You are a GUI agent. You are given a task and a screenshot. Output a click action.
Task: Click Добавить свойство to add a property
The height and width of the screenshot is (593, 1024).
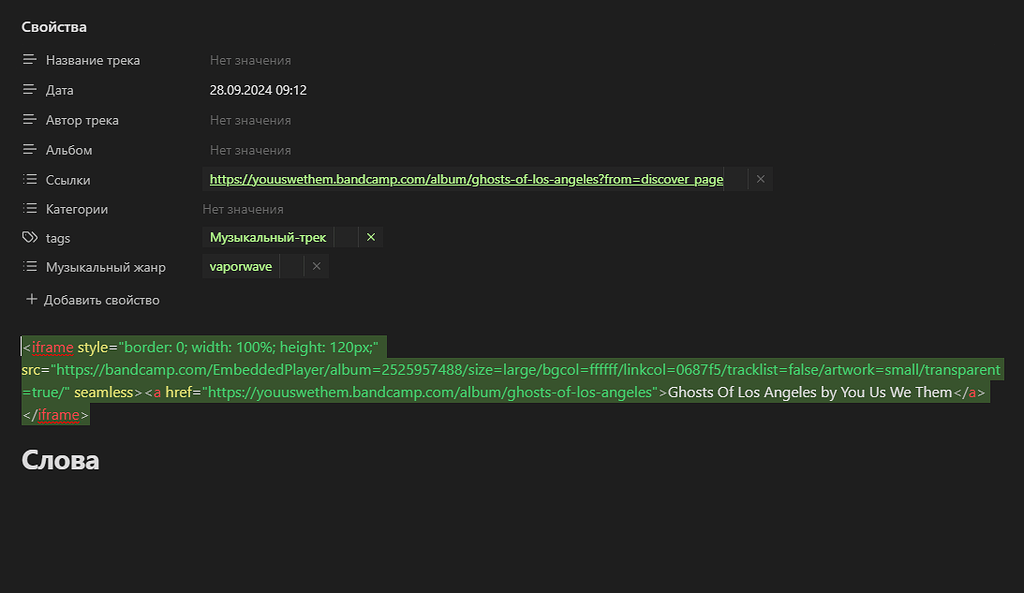pos(95,299)
